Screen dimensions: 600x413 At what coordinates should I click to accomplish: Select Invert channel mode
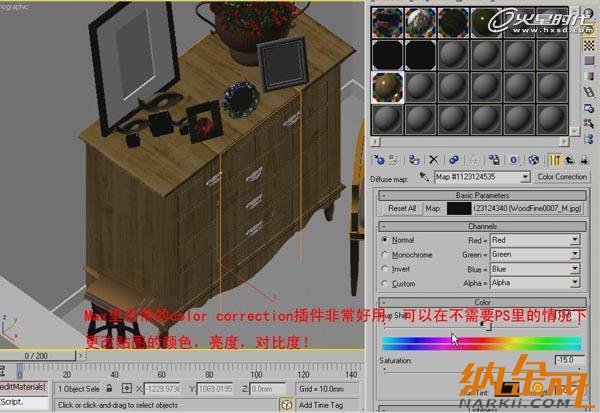click(x=385, y=269)
